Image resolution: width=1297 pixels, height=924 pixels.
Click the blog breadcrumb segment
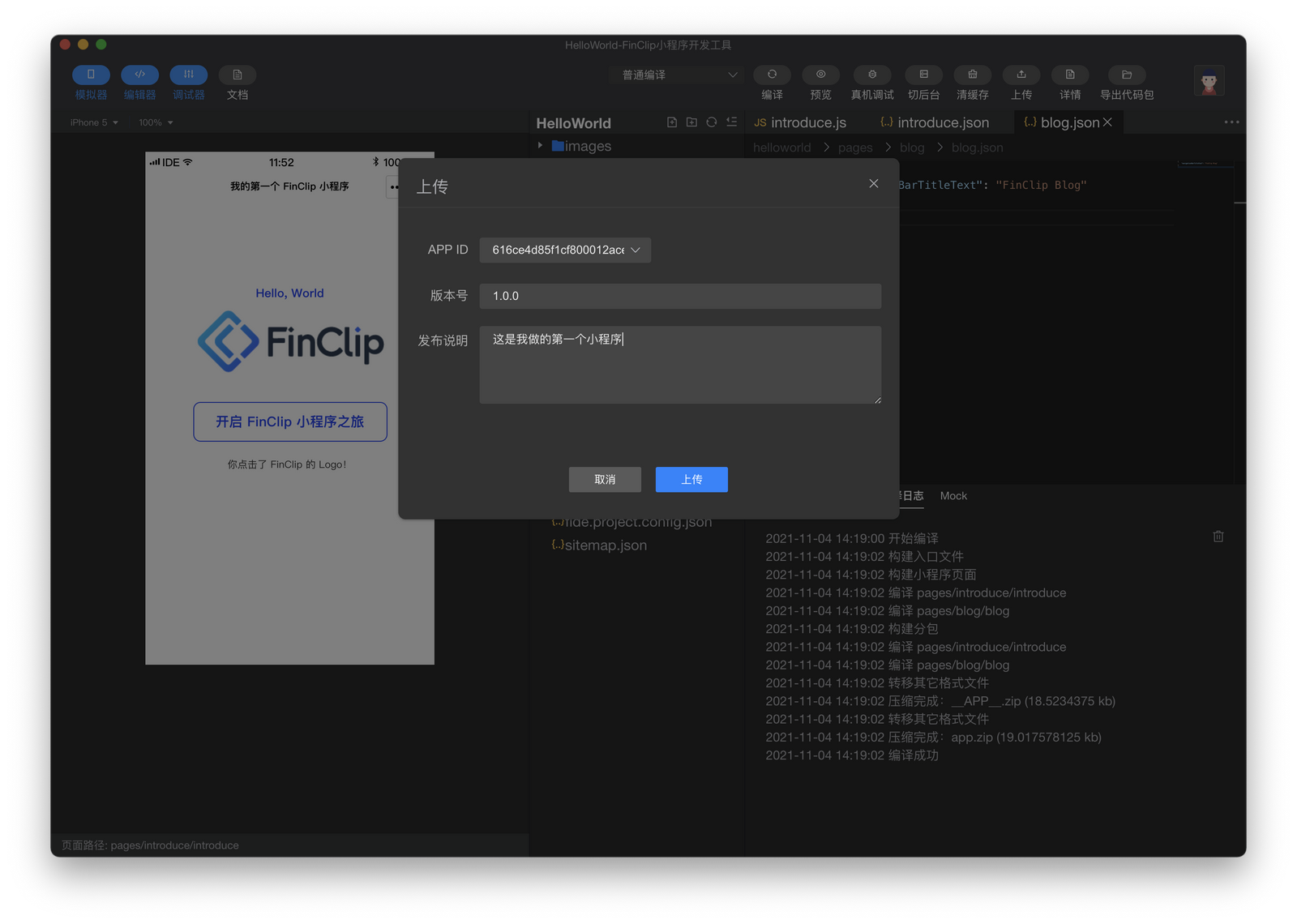[912, 148]
